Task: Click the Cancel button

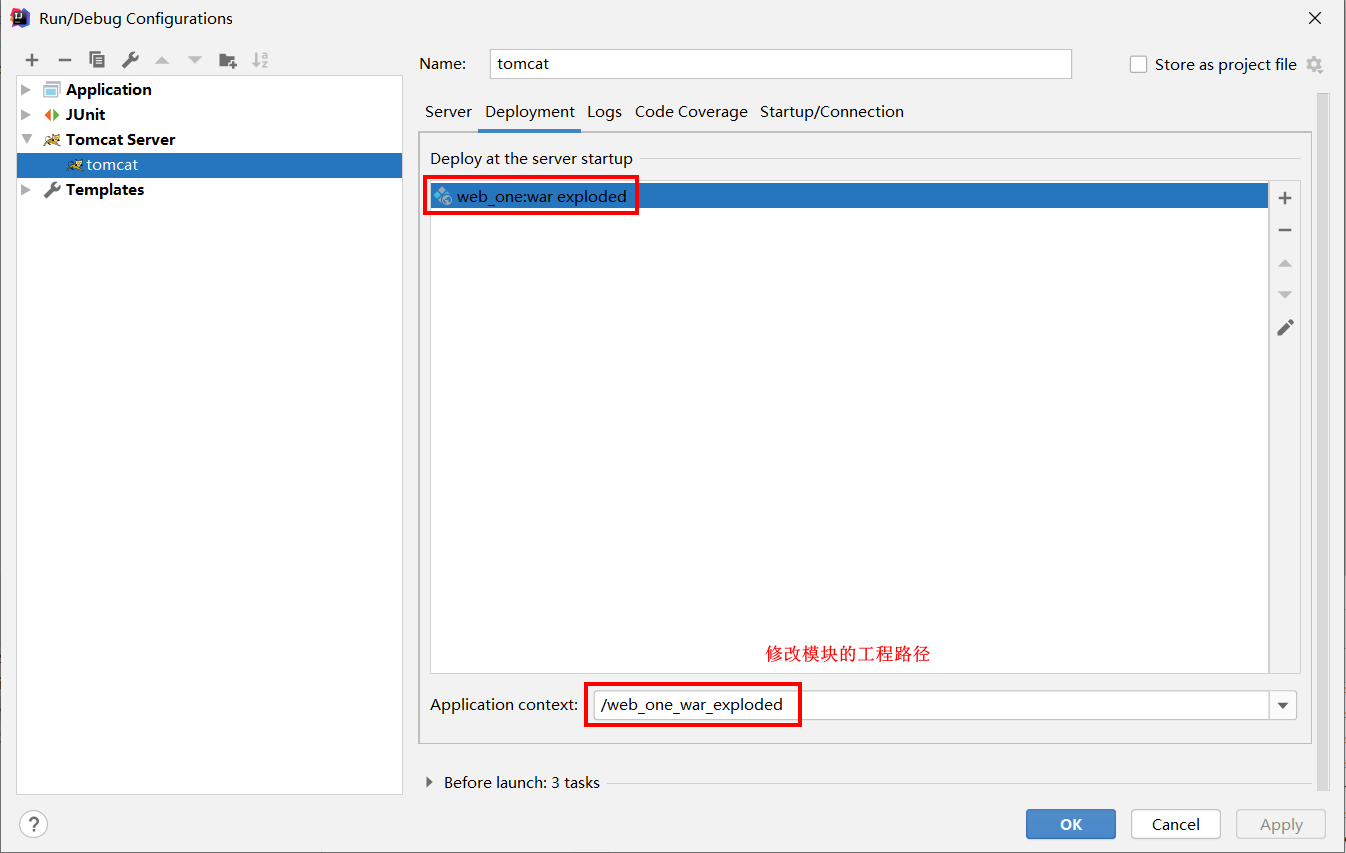Action: point(1176,824)
